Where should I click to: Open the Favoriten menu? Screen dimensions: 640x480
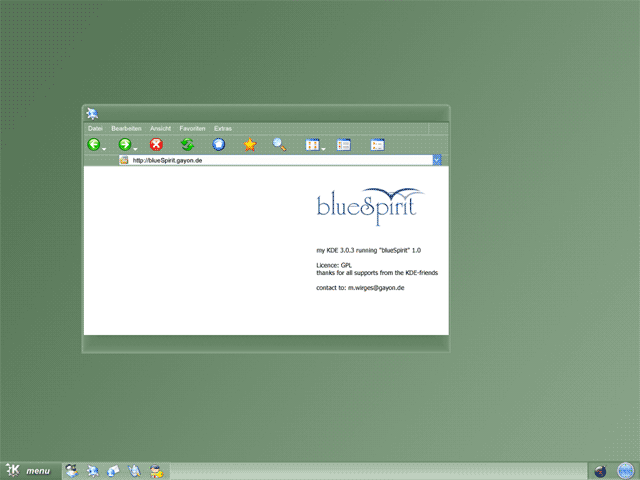click(x=192, y=129)
